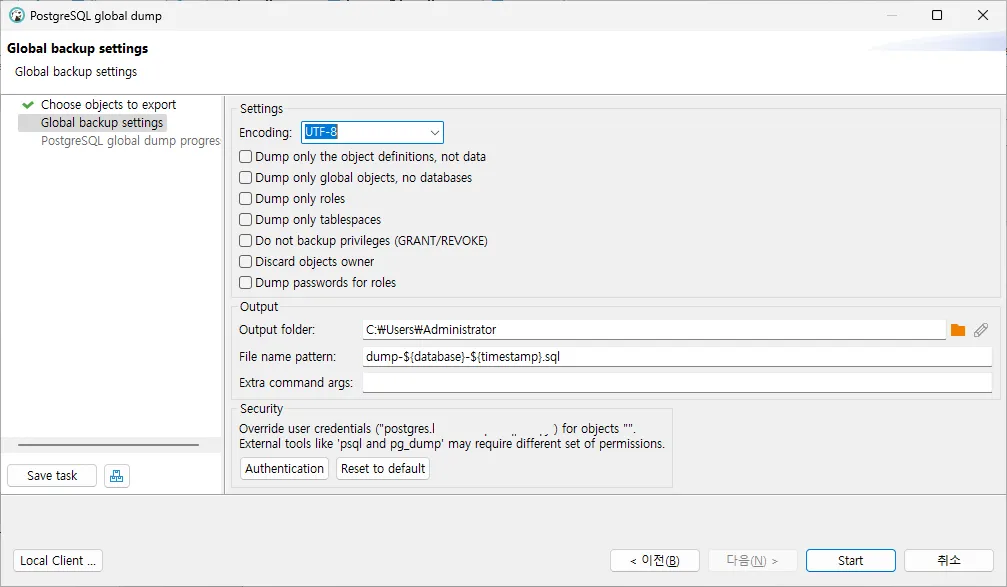Image resolution: width=1007 pixels, height=587 pixels.
Task: Click the Authentication button
Action: pos(284,468)
